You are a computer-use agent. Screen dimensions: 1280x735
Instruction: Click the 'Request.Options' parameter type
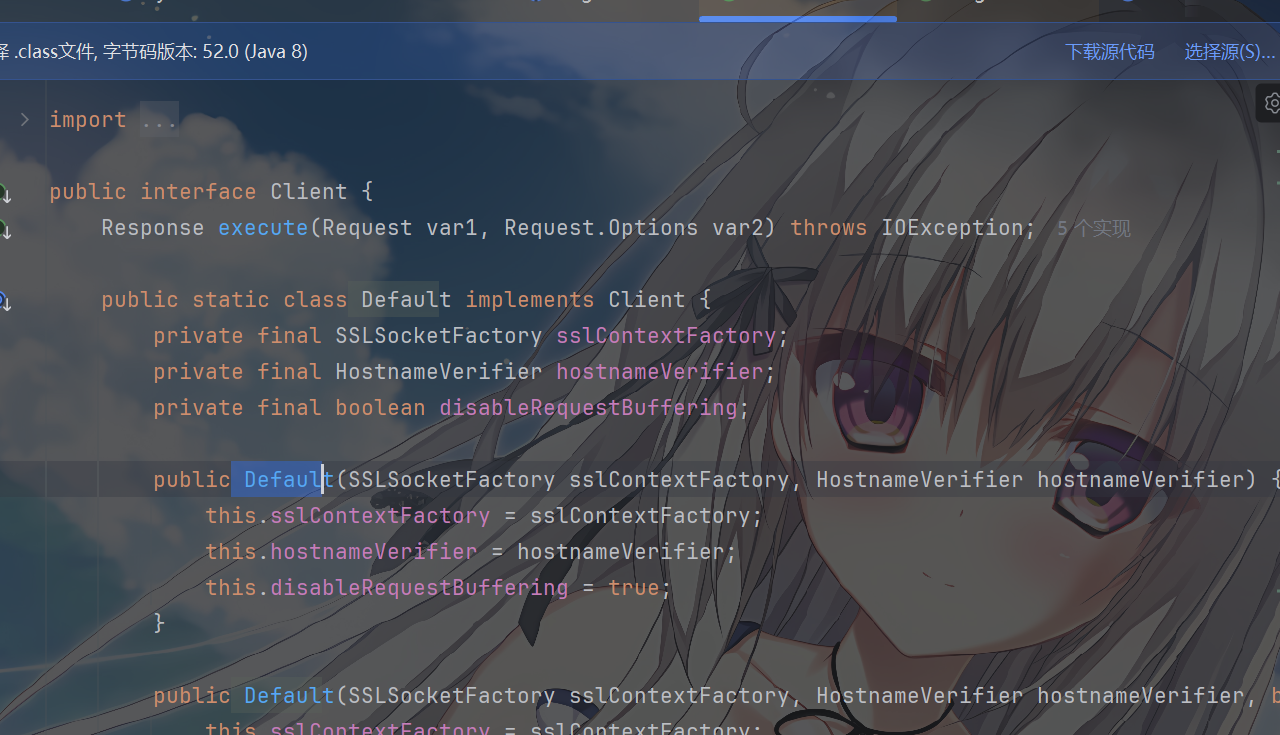tap(601, 228)
